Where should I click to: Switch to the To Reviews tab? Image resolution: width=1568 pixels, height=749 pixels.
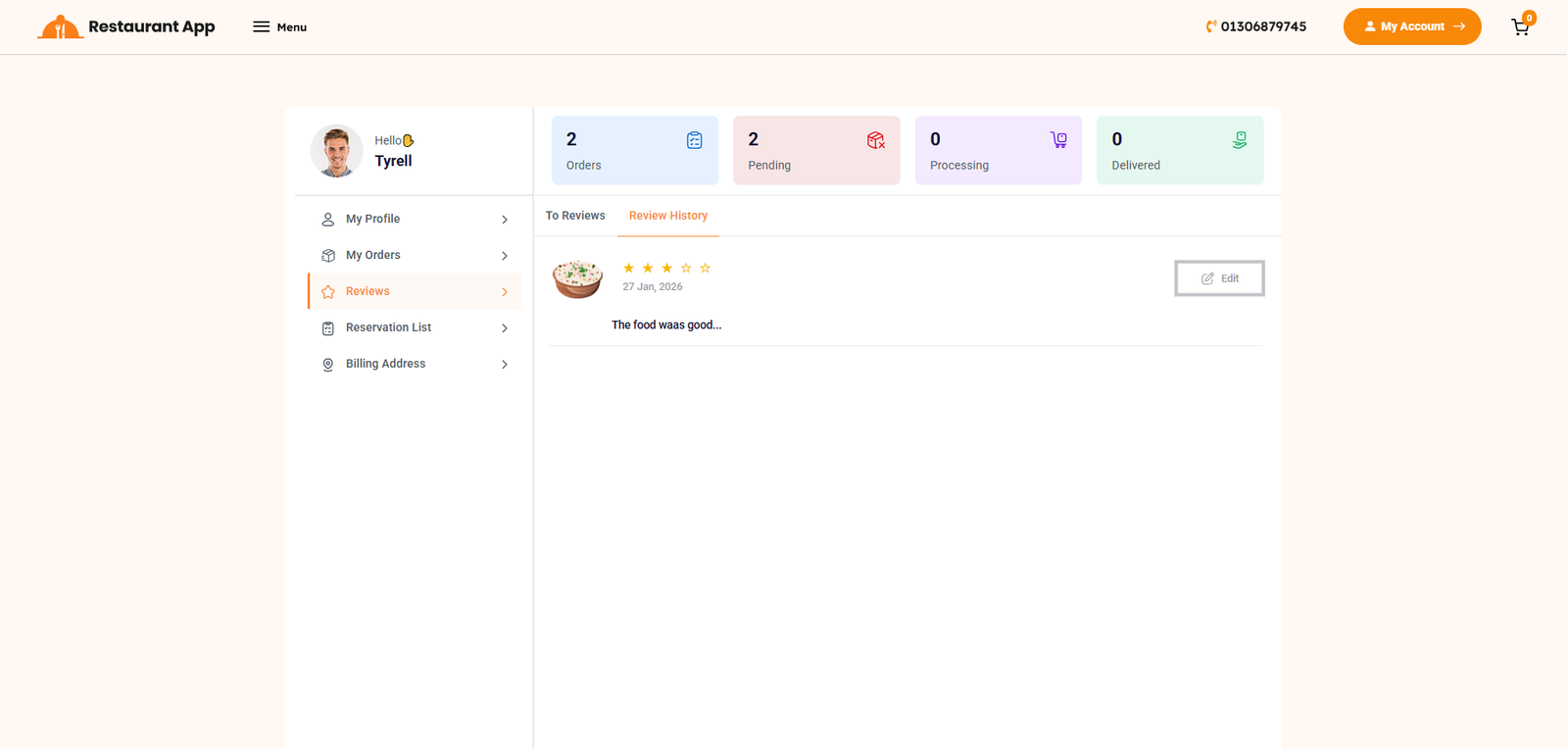pos(575,216)
